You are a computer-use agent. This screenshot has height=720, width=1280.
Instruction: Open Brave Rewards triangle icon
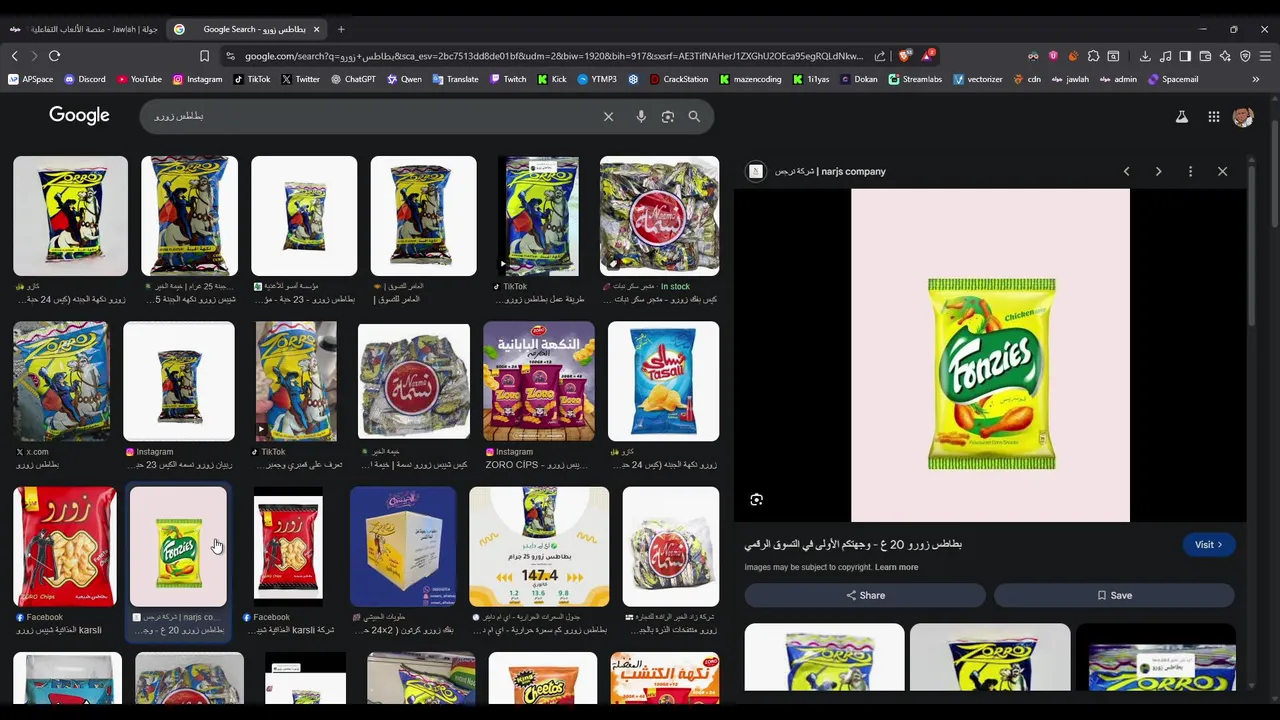coord(927,56)
